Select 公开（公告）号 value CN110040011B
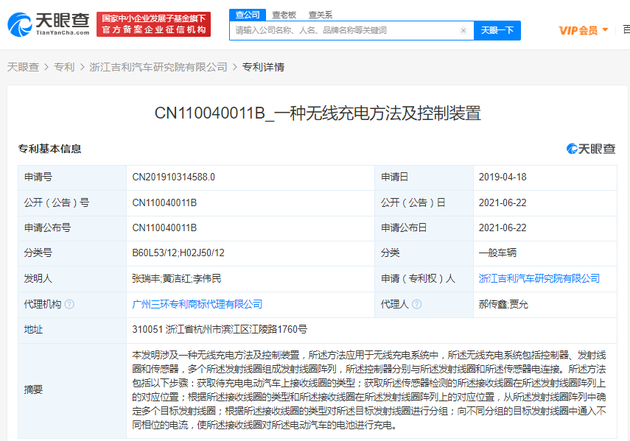The width and height of the screenshot is (630, 441). click(x=164, y=202)
